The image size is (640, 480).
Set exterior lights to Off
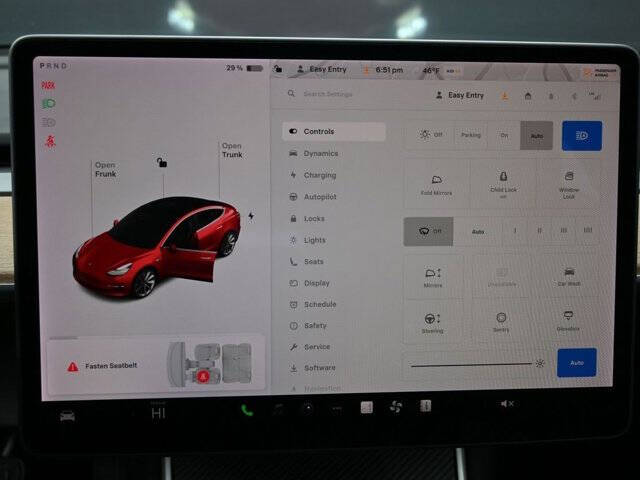tap(430, 135)
